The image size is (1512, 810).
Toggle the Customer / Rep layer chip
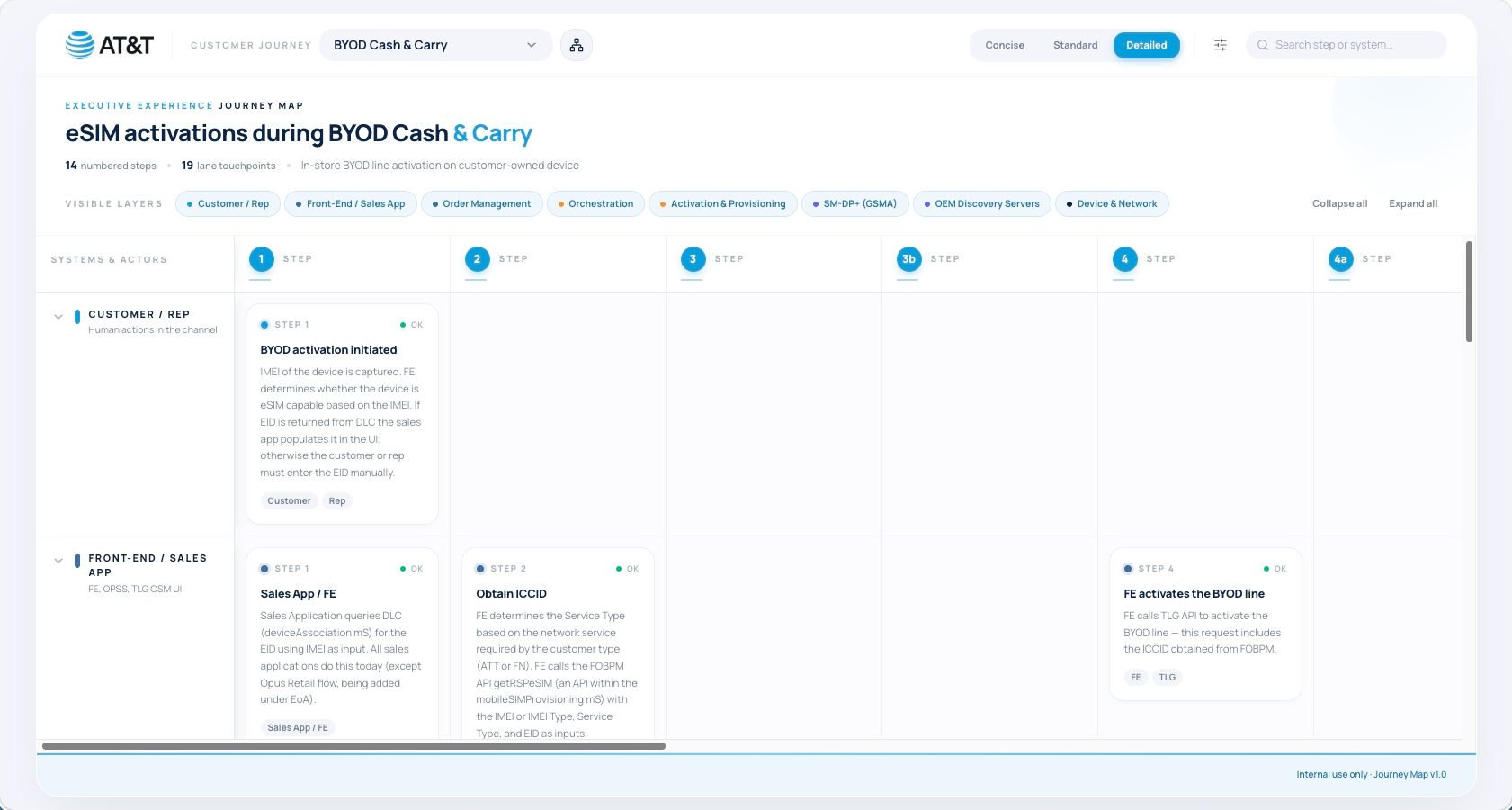coord(228,204)
